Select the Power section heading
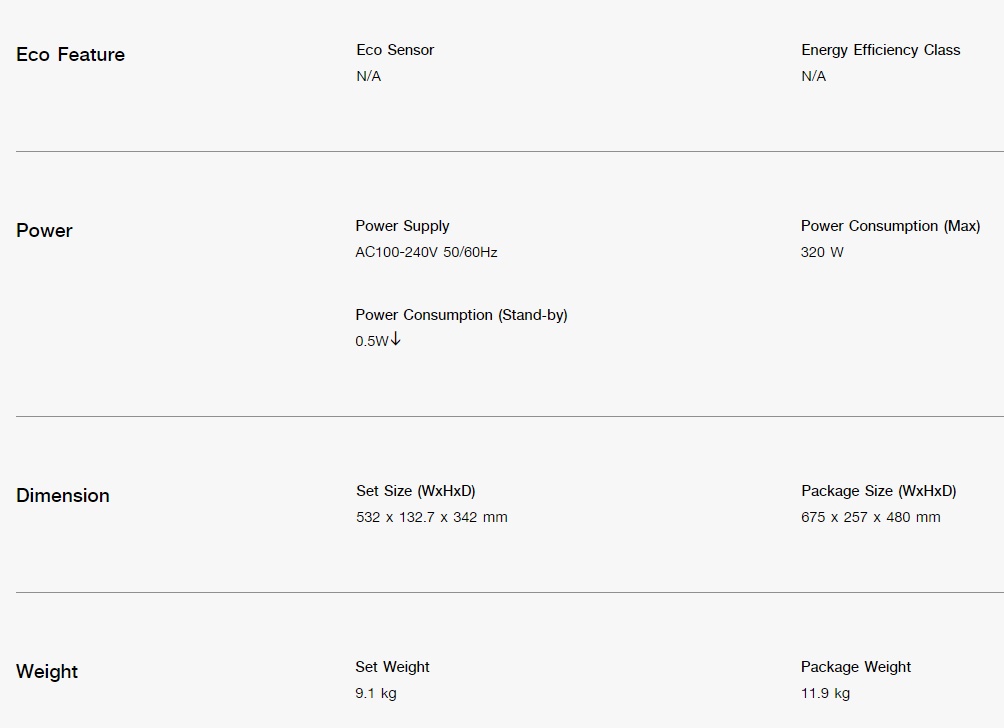Image resolution: width=1004 pixels, height=728 pixels. click(x=44, y=231)
